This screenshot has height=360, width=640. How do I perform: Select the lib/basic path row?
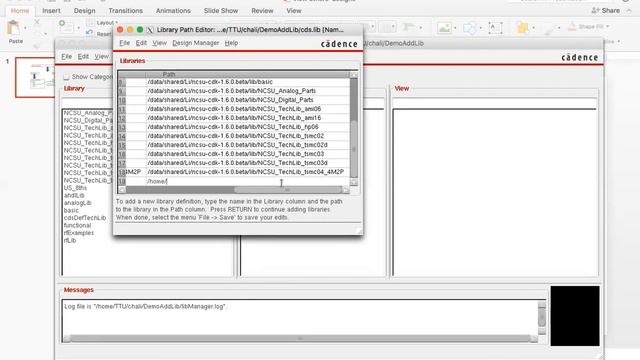pos(247,82)
